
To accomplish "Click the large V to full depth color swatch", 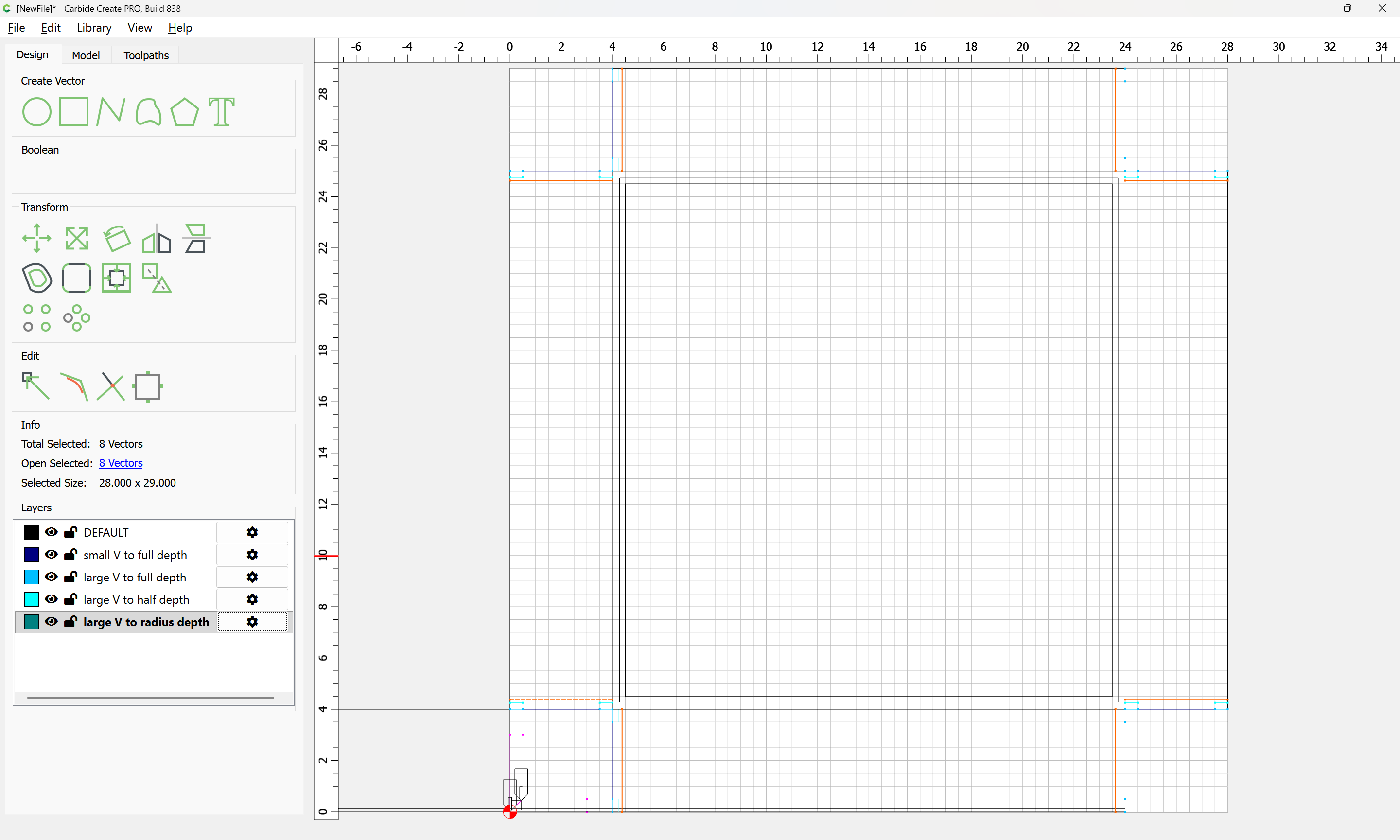I will coord(32,577).
